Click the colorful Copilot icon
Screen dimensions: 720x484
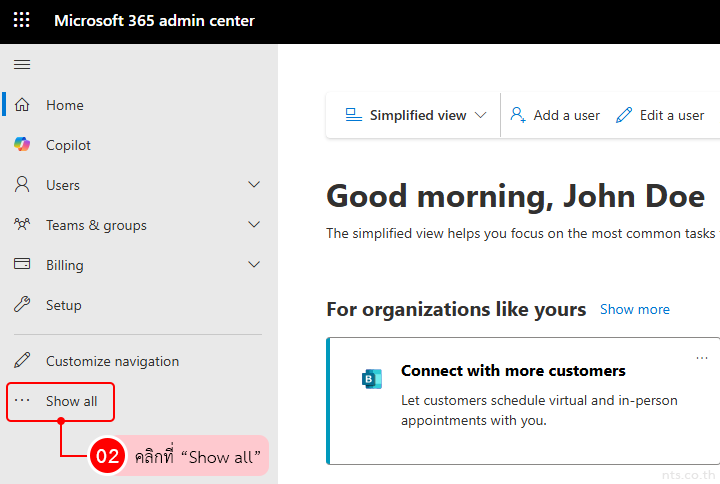tap(22, 144)
